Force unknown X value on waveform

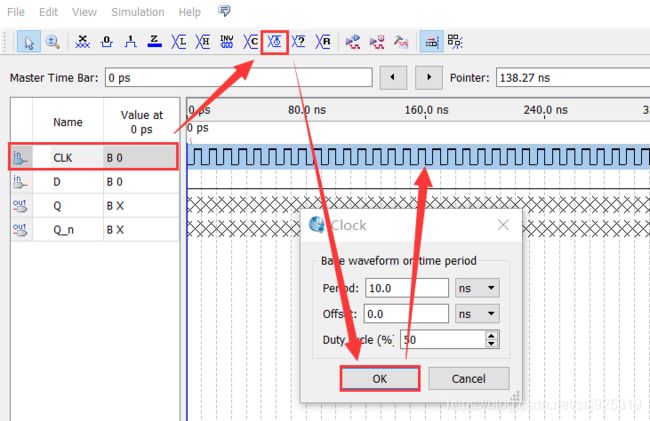82,41
